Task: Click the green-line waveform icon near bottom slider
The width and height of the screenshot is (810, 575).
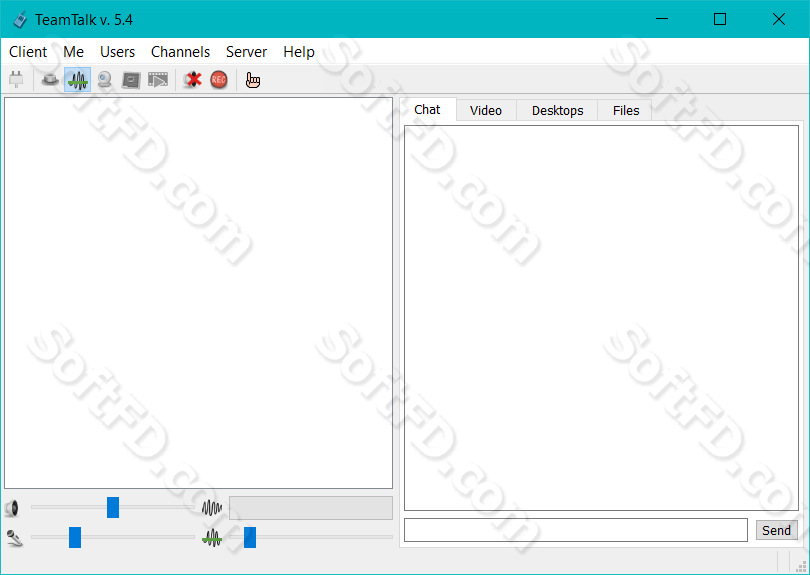Action: tap(212, 538)
